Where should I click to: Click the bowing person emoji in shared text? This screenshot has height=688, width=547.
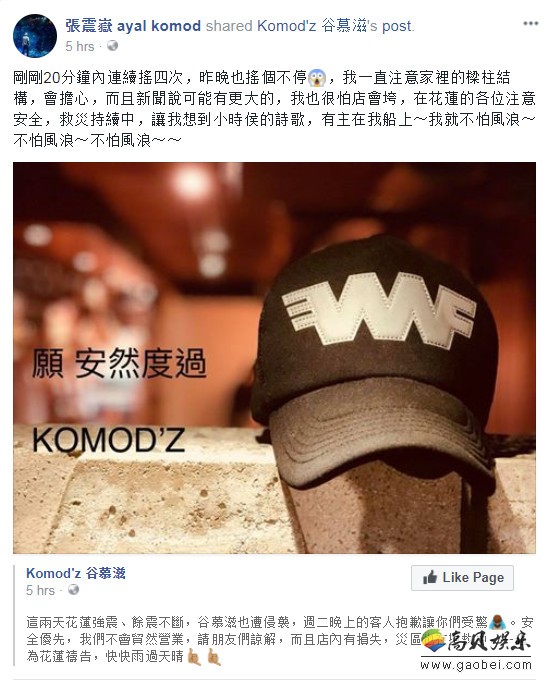pyautogui.click(x=497, y=622)
